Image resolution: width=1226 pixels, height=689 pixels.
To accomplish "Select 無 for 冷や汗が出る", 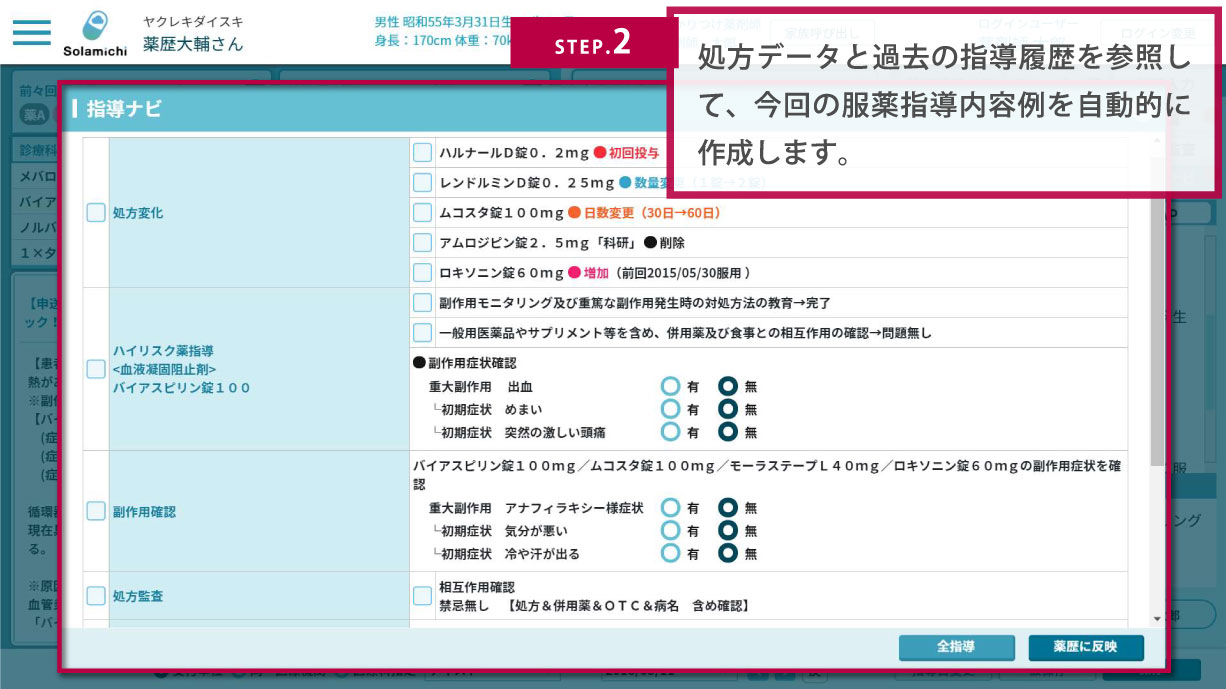I will tap(728, 553).
